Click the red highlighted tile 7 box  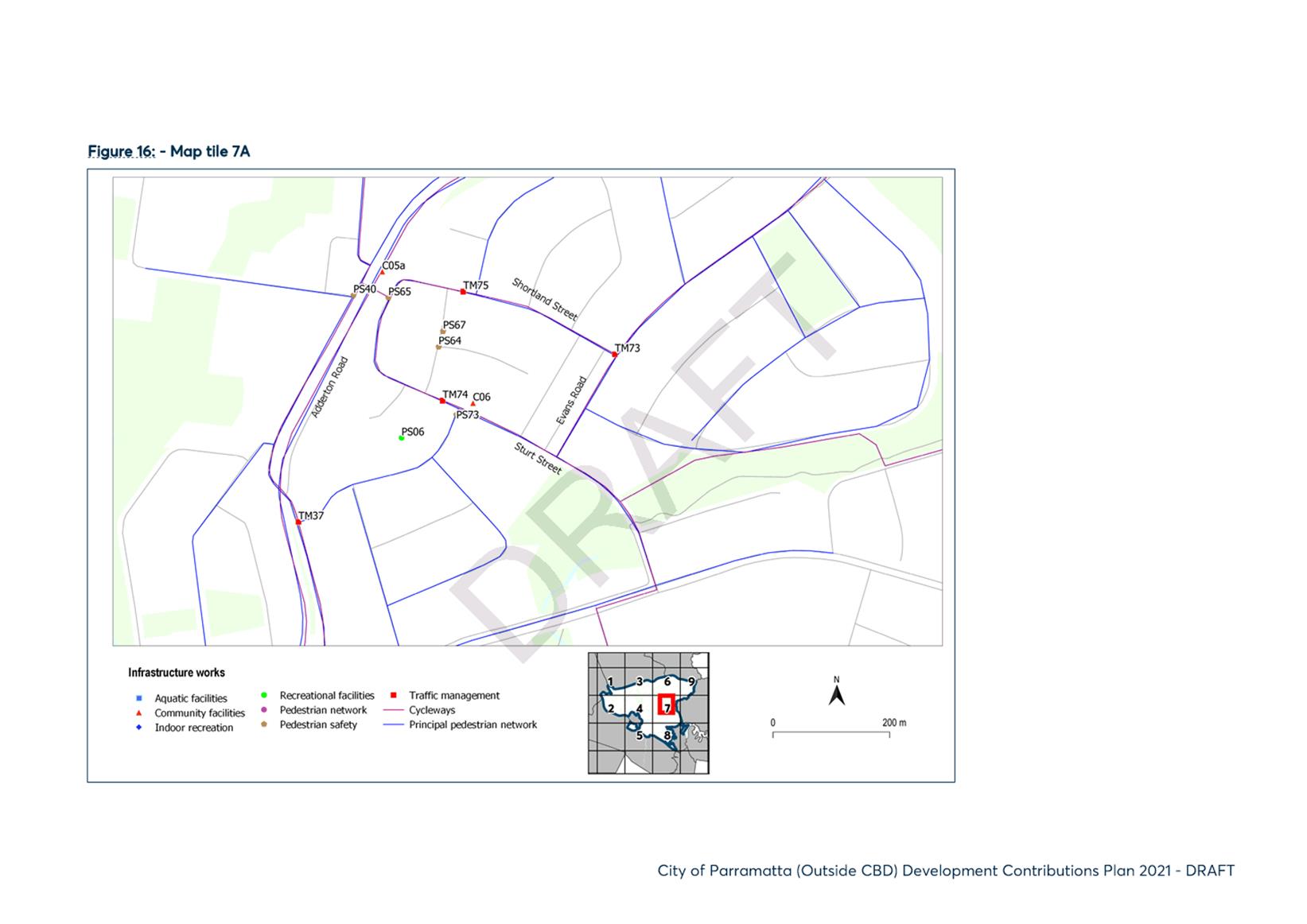[x=667, y=705]
